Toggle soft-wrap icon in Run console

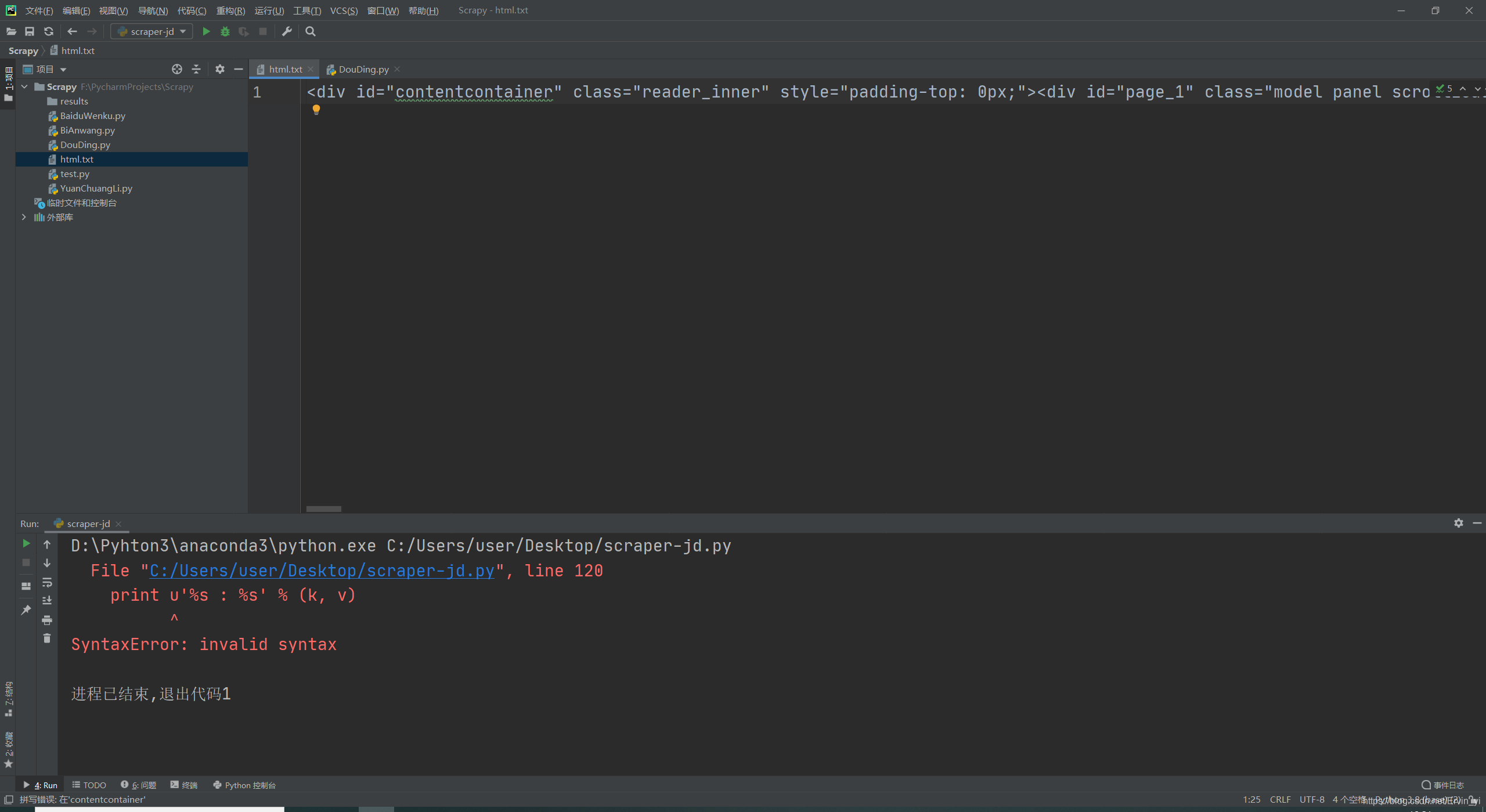tap(47, 582)
